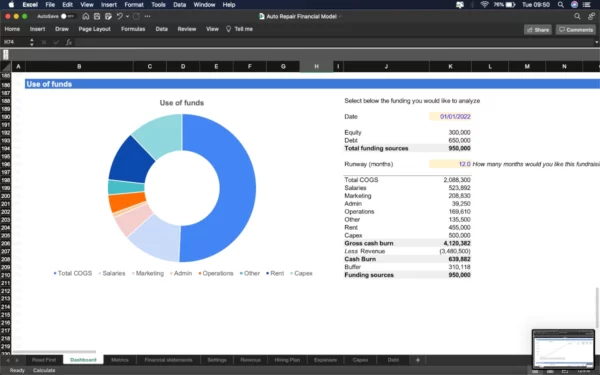Open the Undo history dropdown arrow
Screen dimensions: 600x375
point(127,16)
